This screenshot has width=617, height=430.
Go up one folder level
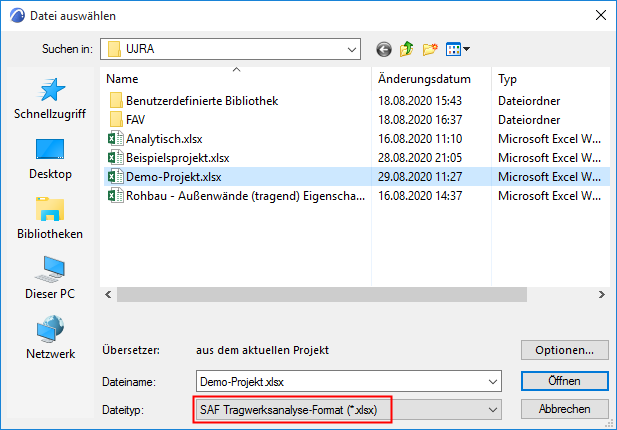pos(406,48)
